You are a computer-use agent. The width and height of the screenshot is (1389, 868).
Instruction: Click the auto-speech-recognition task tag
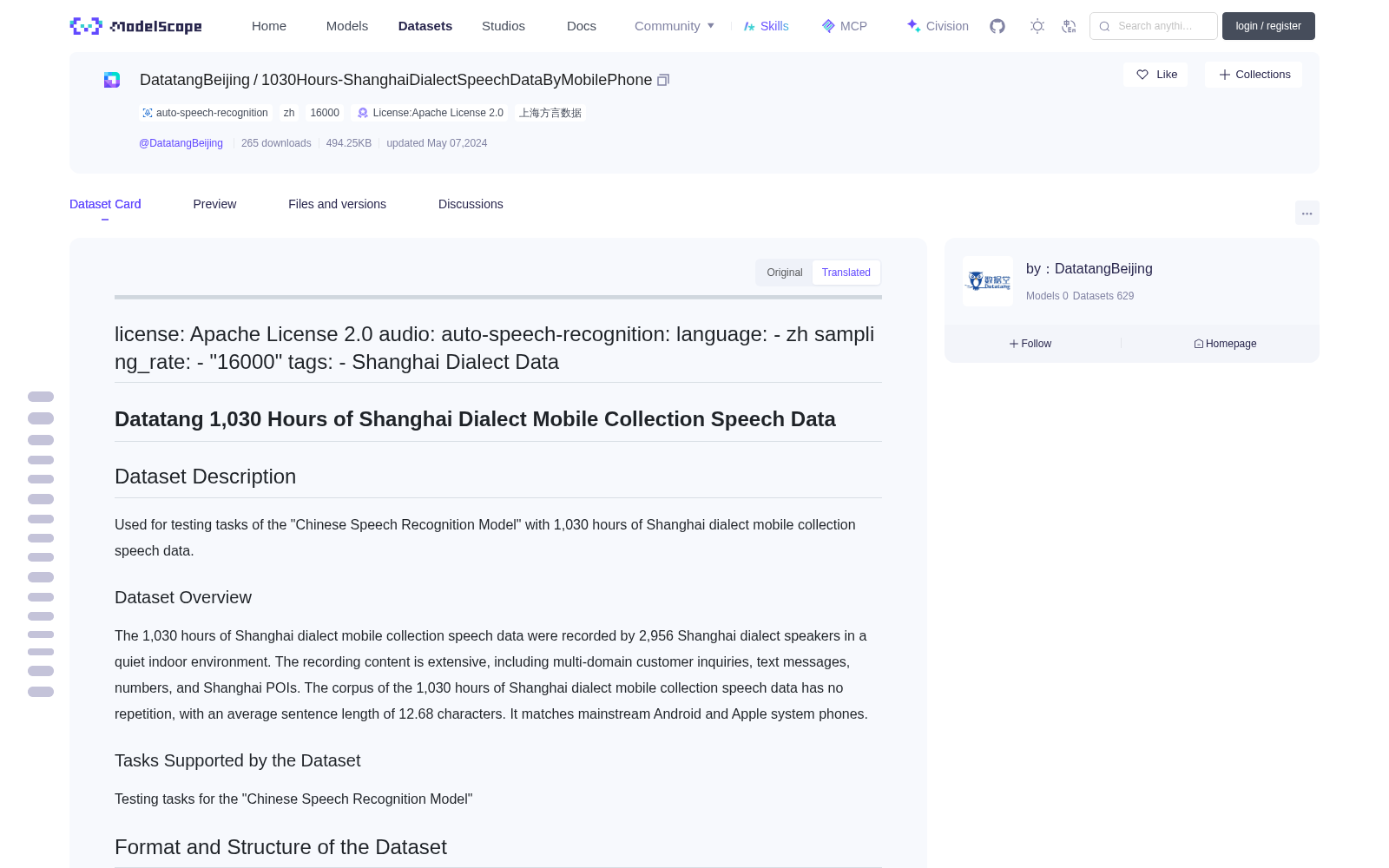click(x=205, y=113)
